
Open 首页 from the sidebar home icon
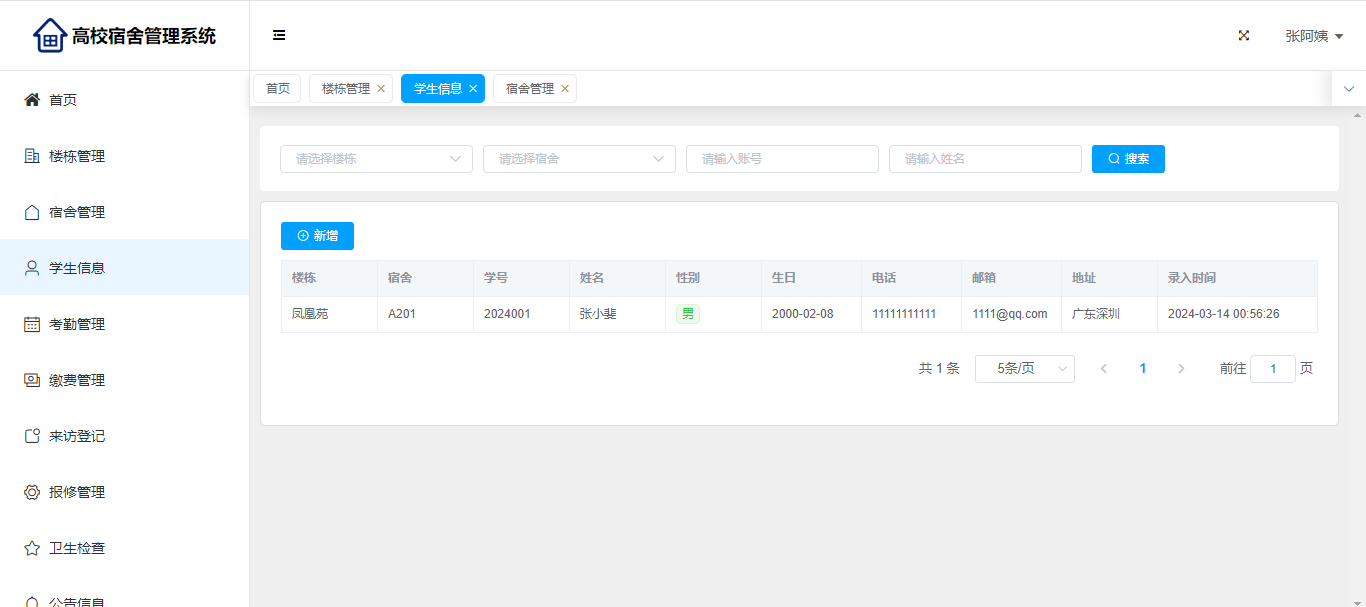click(x=32, y=100)
